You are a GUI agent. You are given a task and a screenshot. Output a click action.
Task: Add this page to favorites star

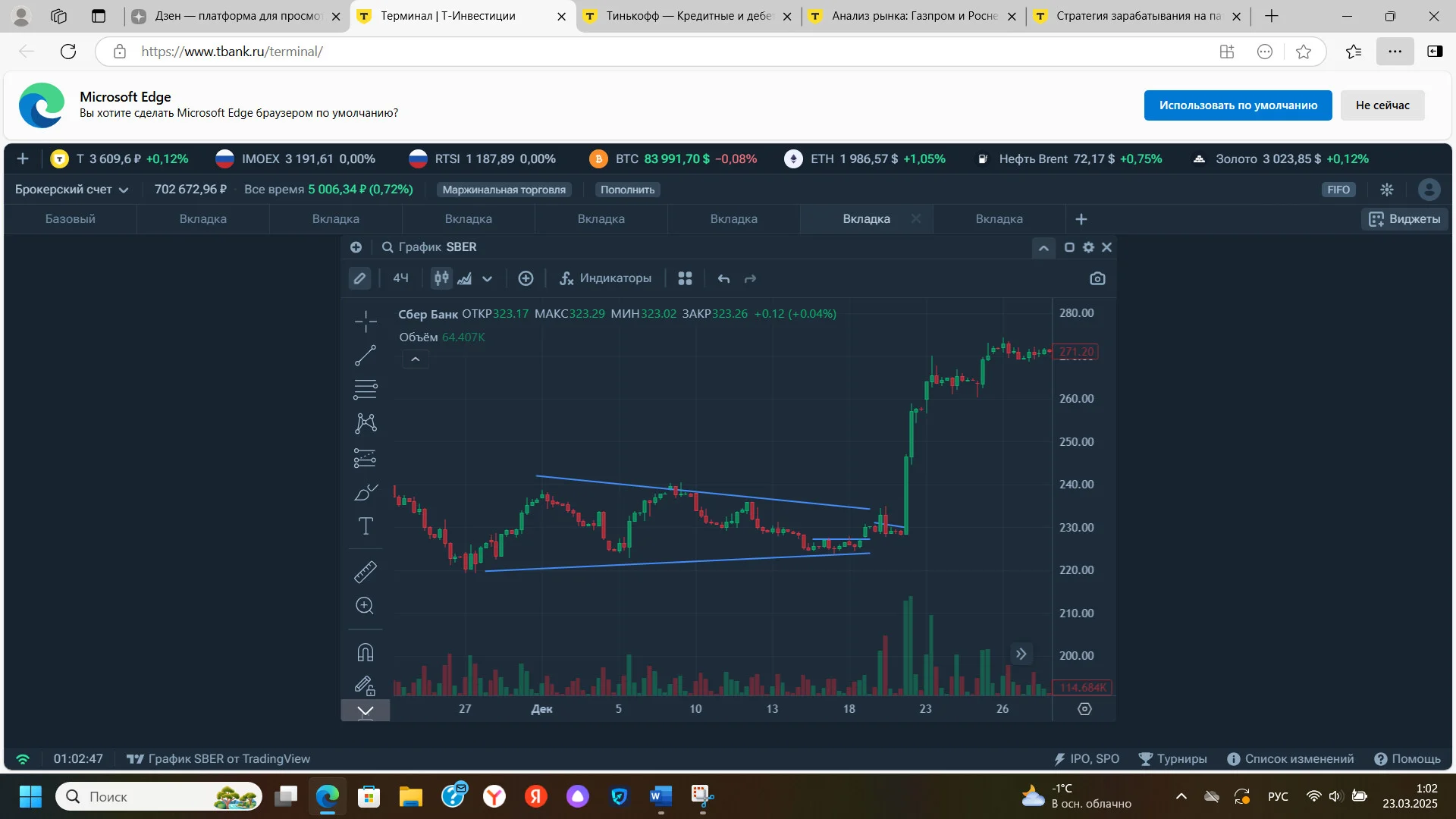pyautogui.click(x=1304, y=52)
